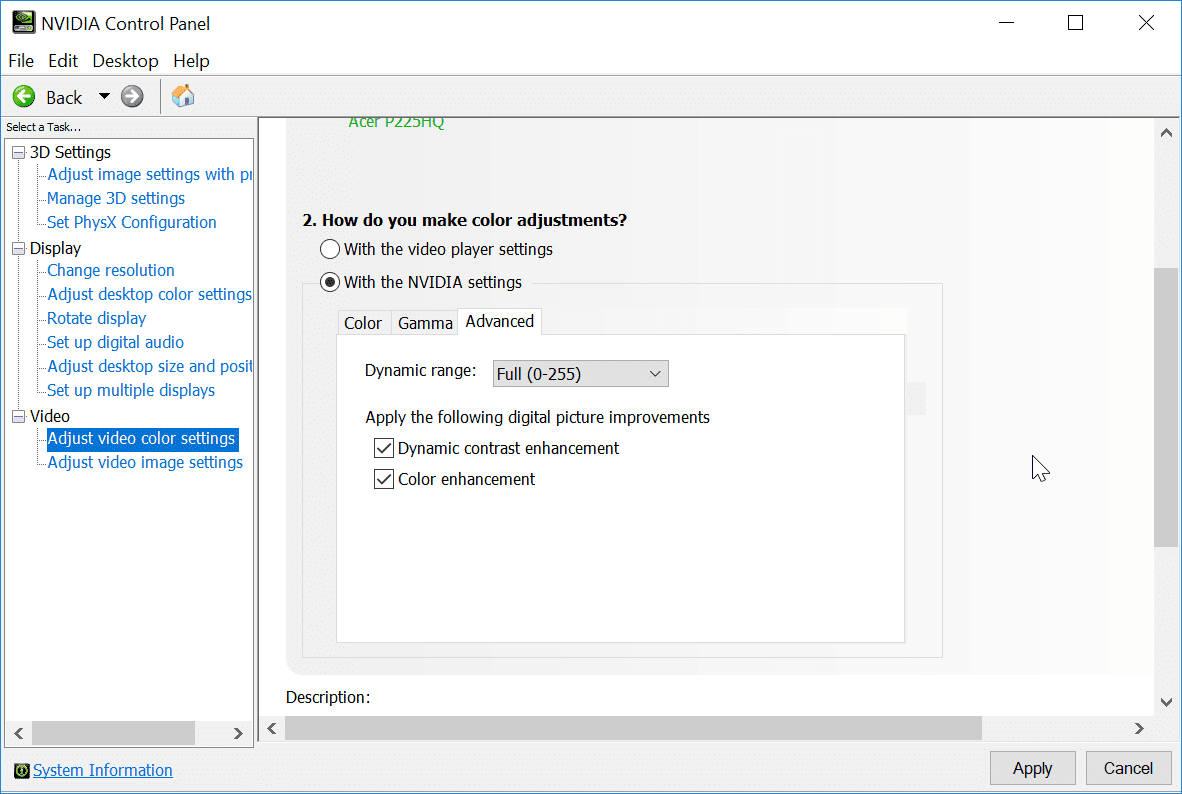Collapse the 3D Settings tree section
The image size is (1182, 794).
point(17,152)
